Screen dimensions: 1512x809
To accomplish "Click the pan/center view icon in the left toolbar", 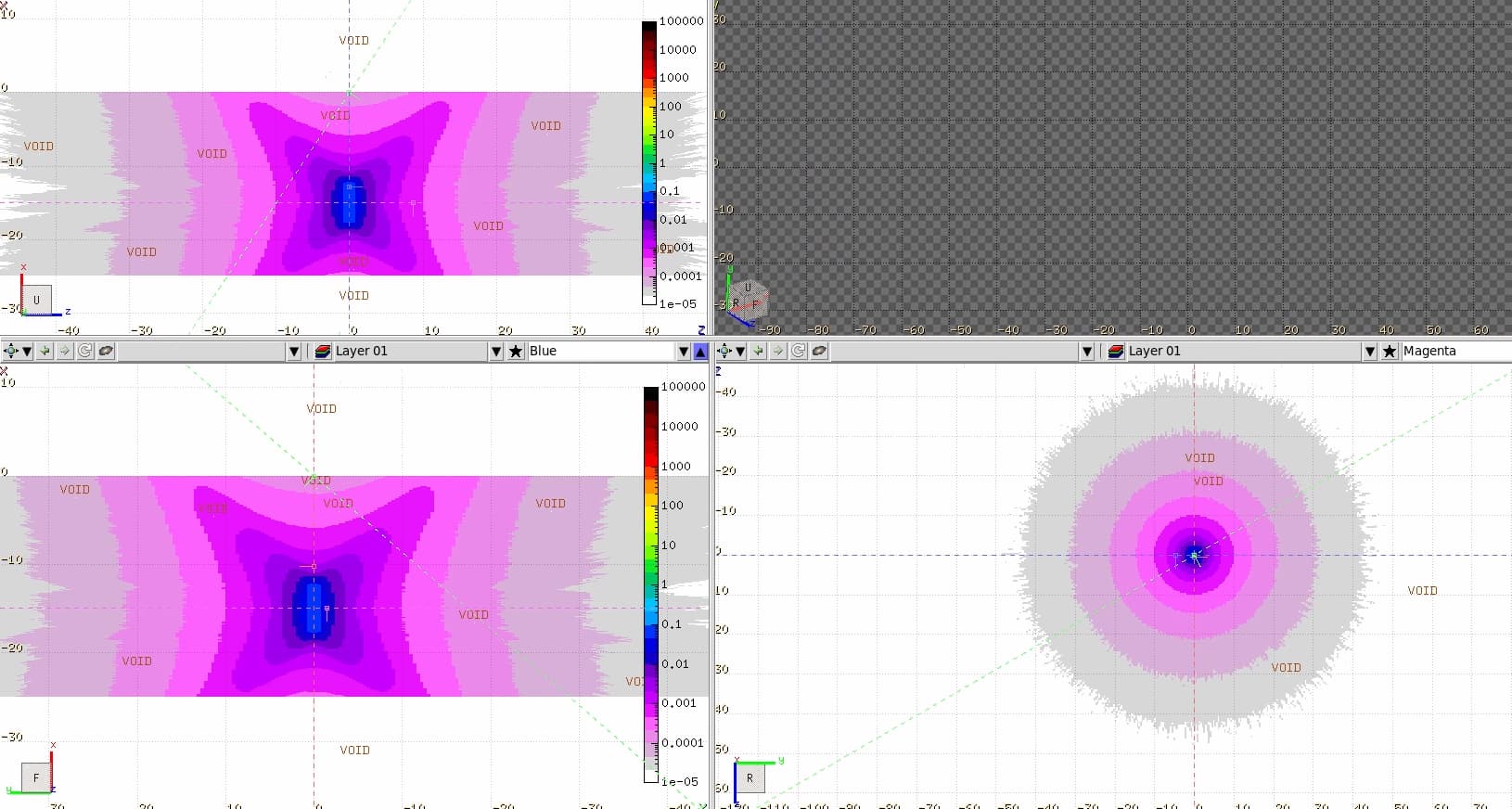I will click(11, 352).
